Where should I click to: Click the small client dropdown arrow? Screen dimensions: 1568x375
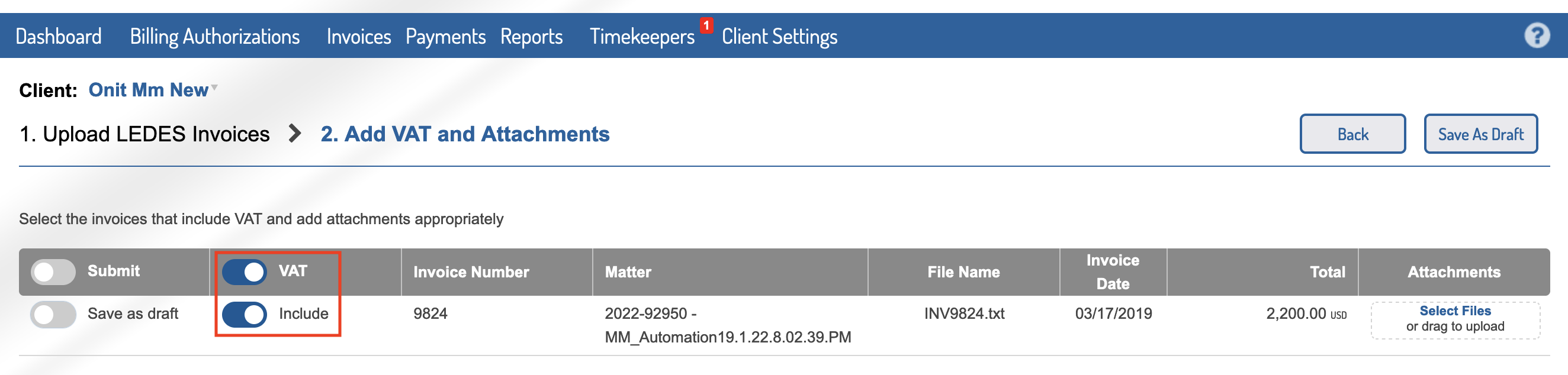pyautogui.click(x=214, y=88)
